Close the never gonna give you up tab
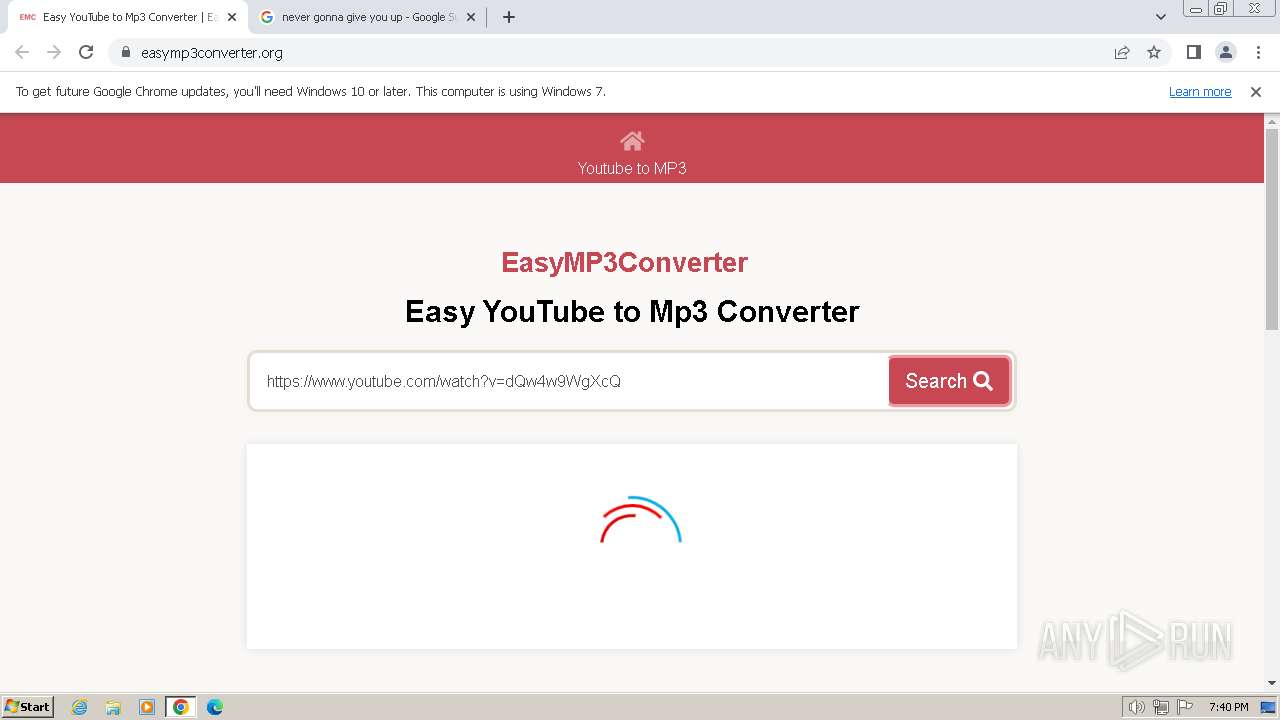This screenshot has width=1280, height=720. click(471, 17)
